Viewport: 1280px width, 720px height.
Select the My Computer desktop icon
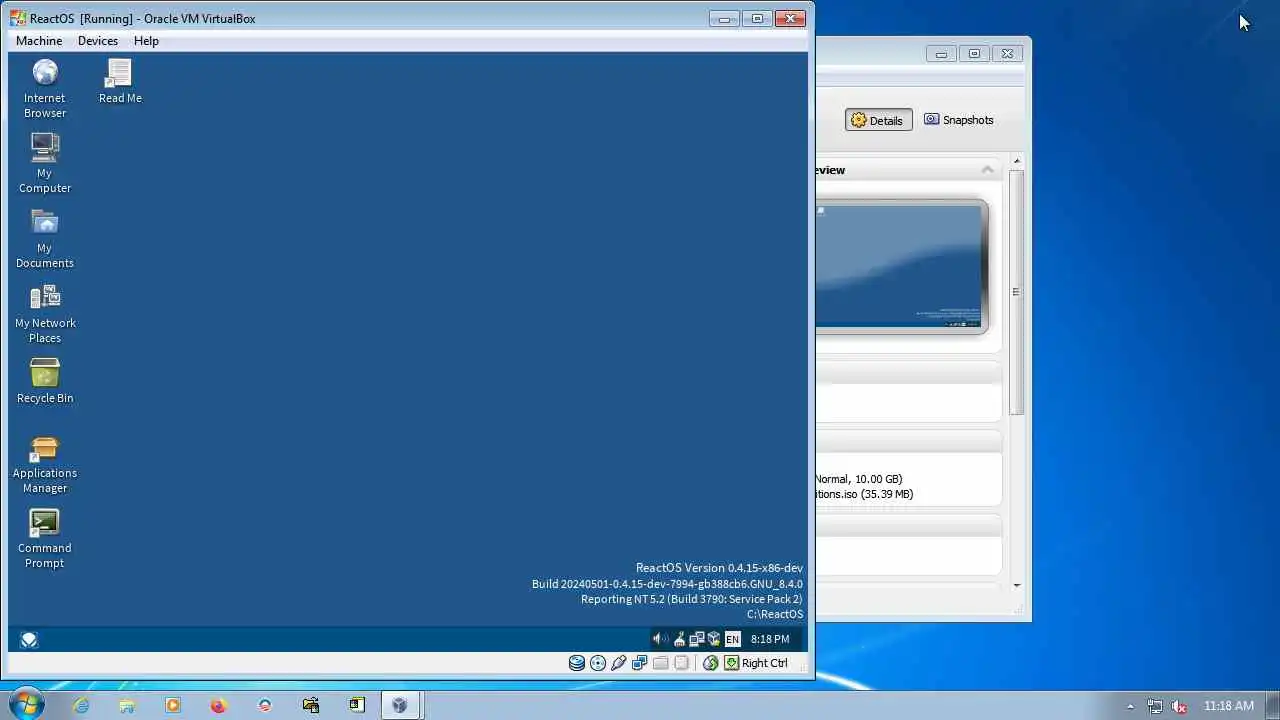tap(45, 163)
